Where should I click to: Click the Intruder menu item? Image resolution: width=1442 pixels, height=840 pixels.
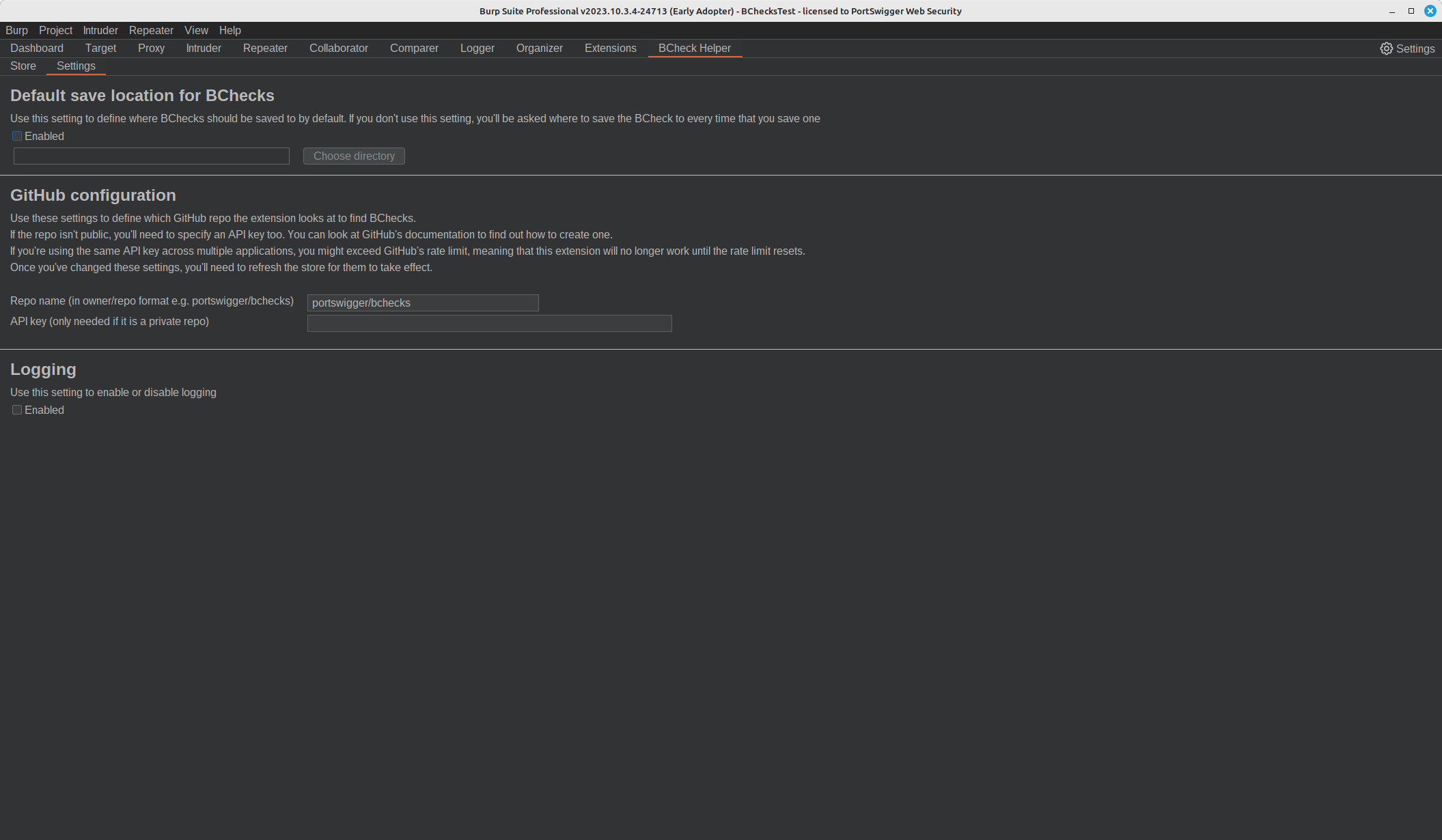point(100,30)
